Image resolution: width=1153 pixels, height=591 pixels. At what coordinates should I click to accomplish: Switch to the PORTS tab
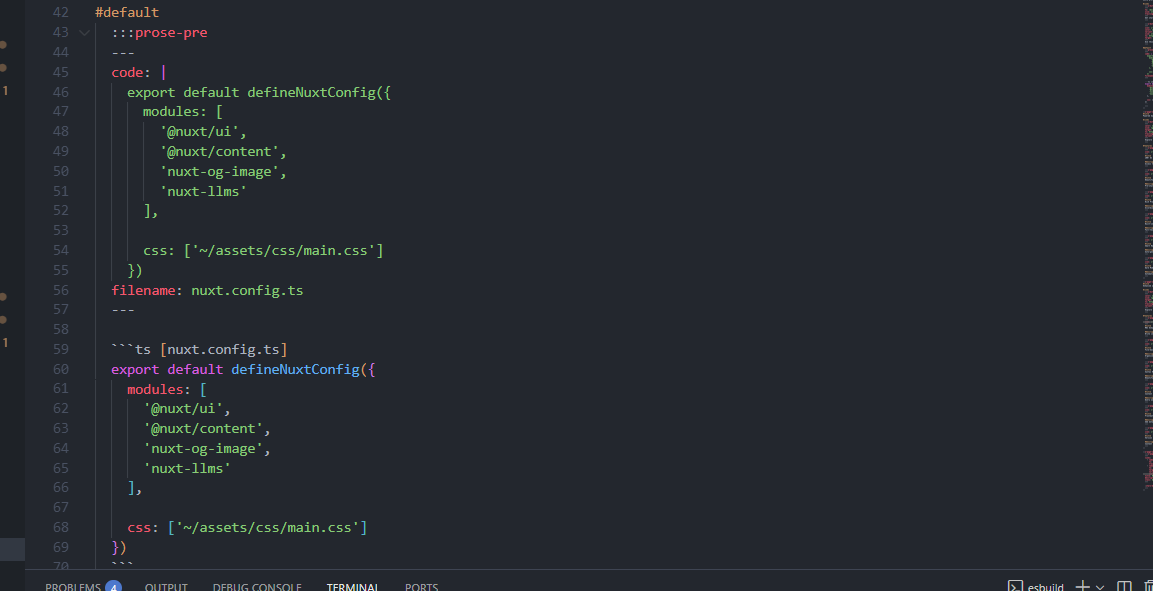[x=421, y=587]
